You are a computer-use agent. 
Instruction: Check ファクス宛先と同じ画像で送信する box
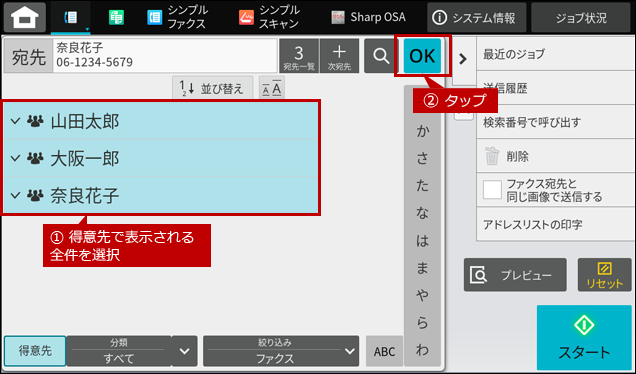pos(492,190)
